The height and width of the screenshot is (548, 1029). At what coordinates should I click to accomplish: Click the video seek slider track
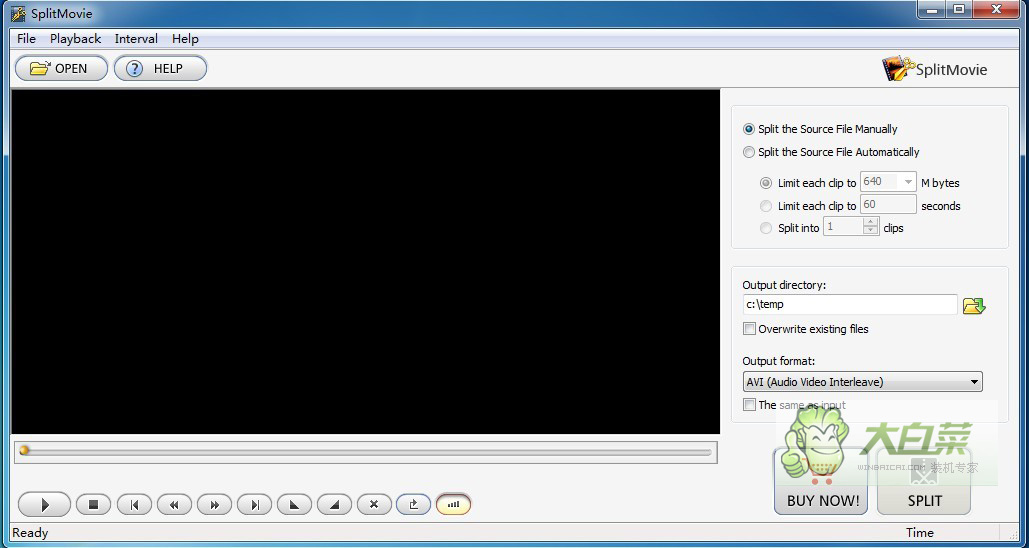pyautogui.click(x=365, y=451)
